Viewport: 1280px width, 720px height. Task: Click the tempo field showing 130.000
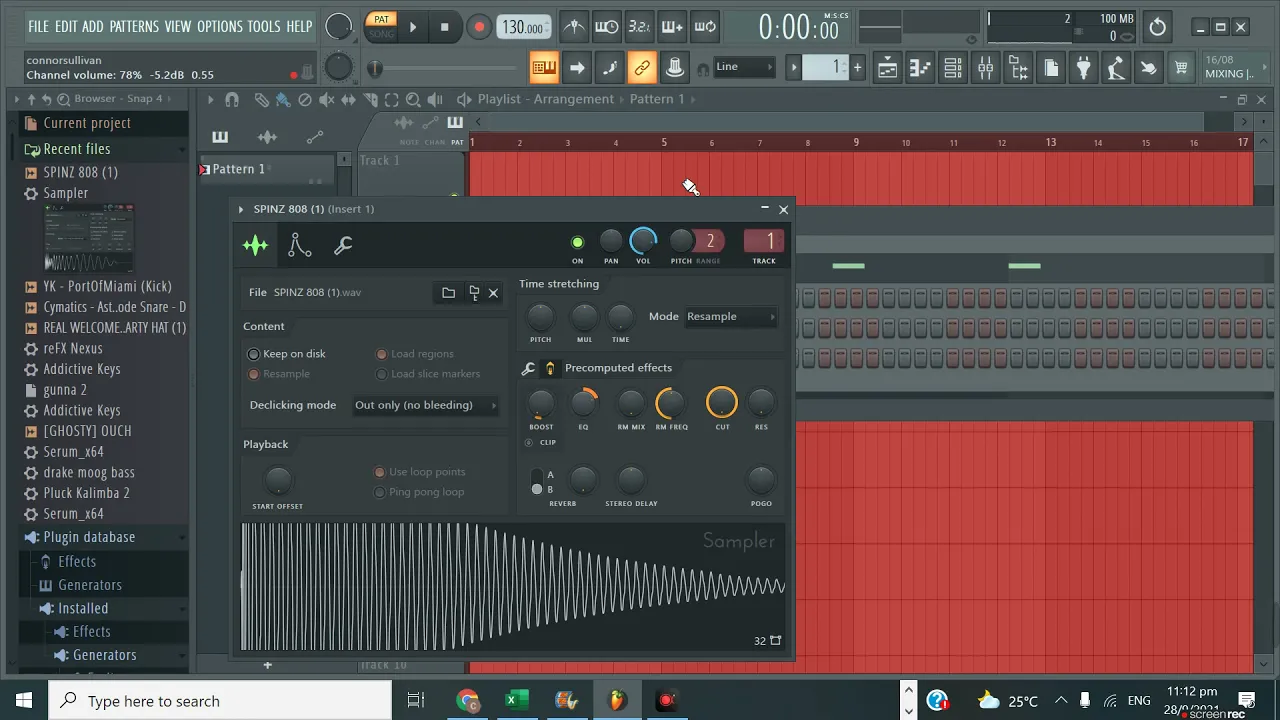pyautogui.click(x=522, y=27)
